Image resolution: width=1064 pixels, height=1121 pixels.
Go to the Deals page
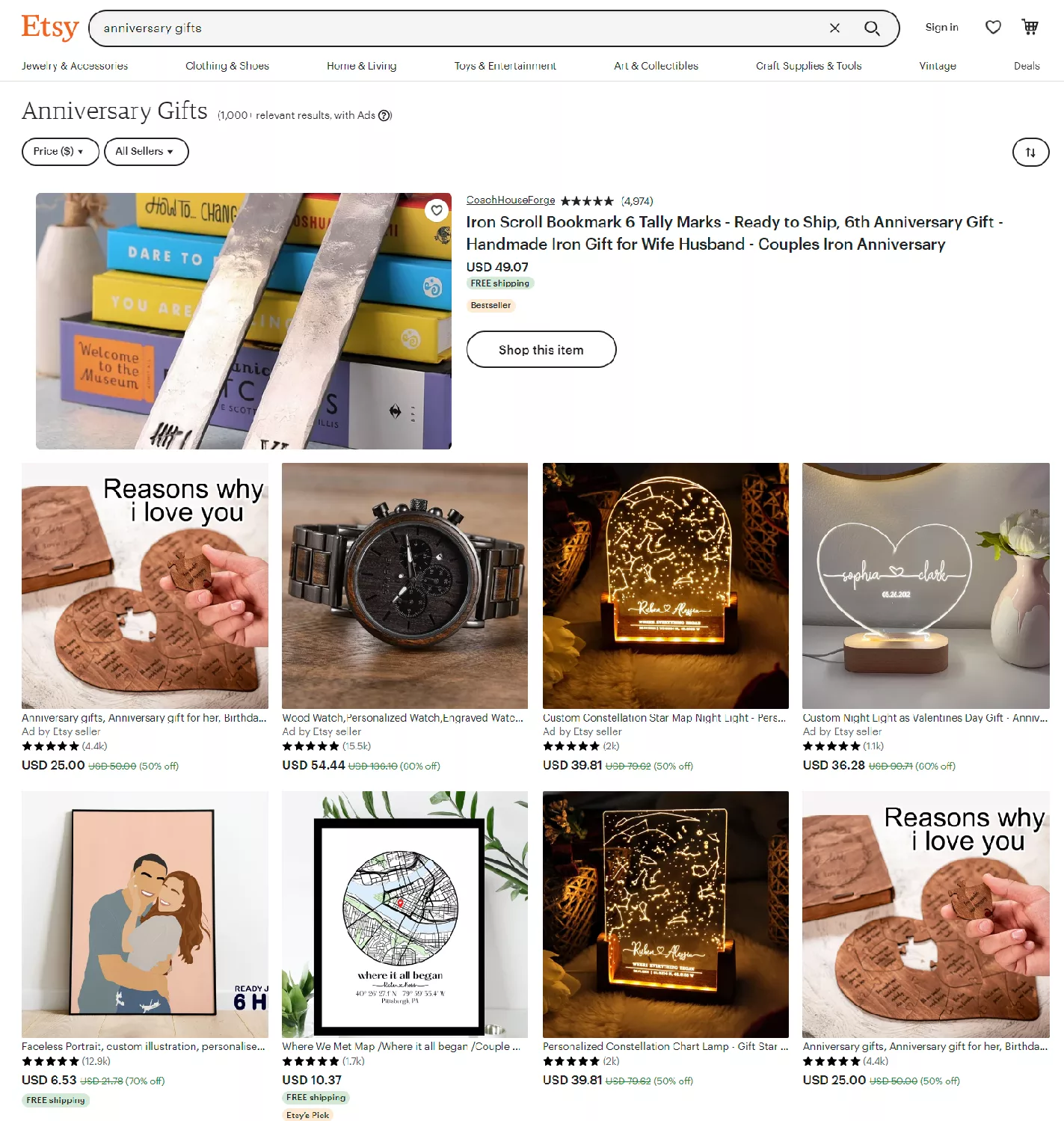coord(1027,66)
